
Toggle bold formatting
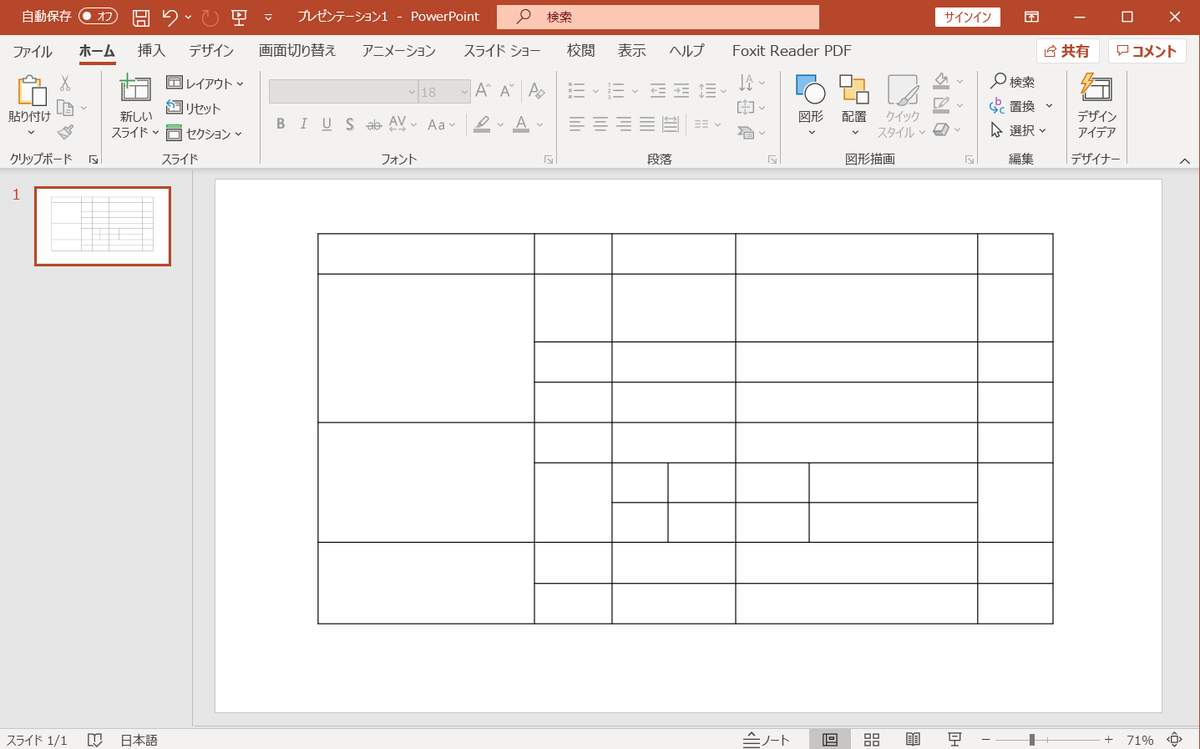point(280,124)
